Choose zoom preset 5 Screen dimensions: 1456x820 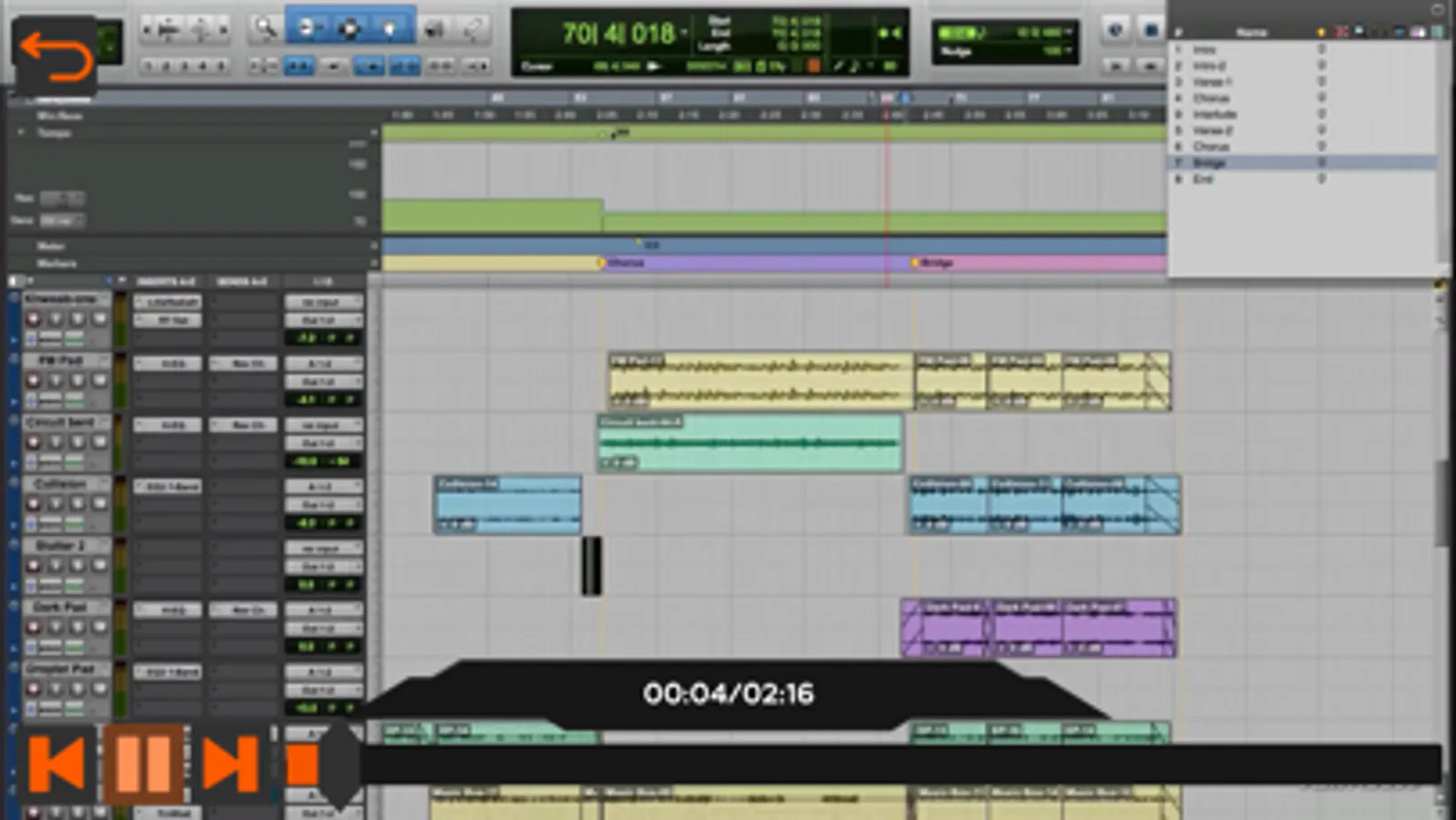(221, 67)
